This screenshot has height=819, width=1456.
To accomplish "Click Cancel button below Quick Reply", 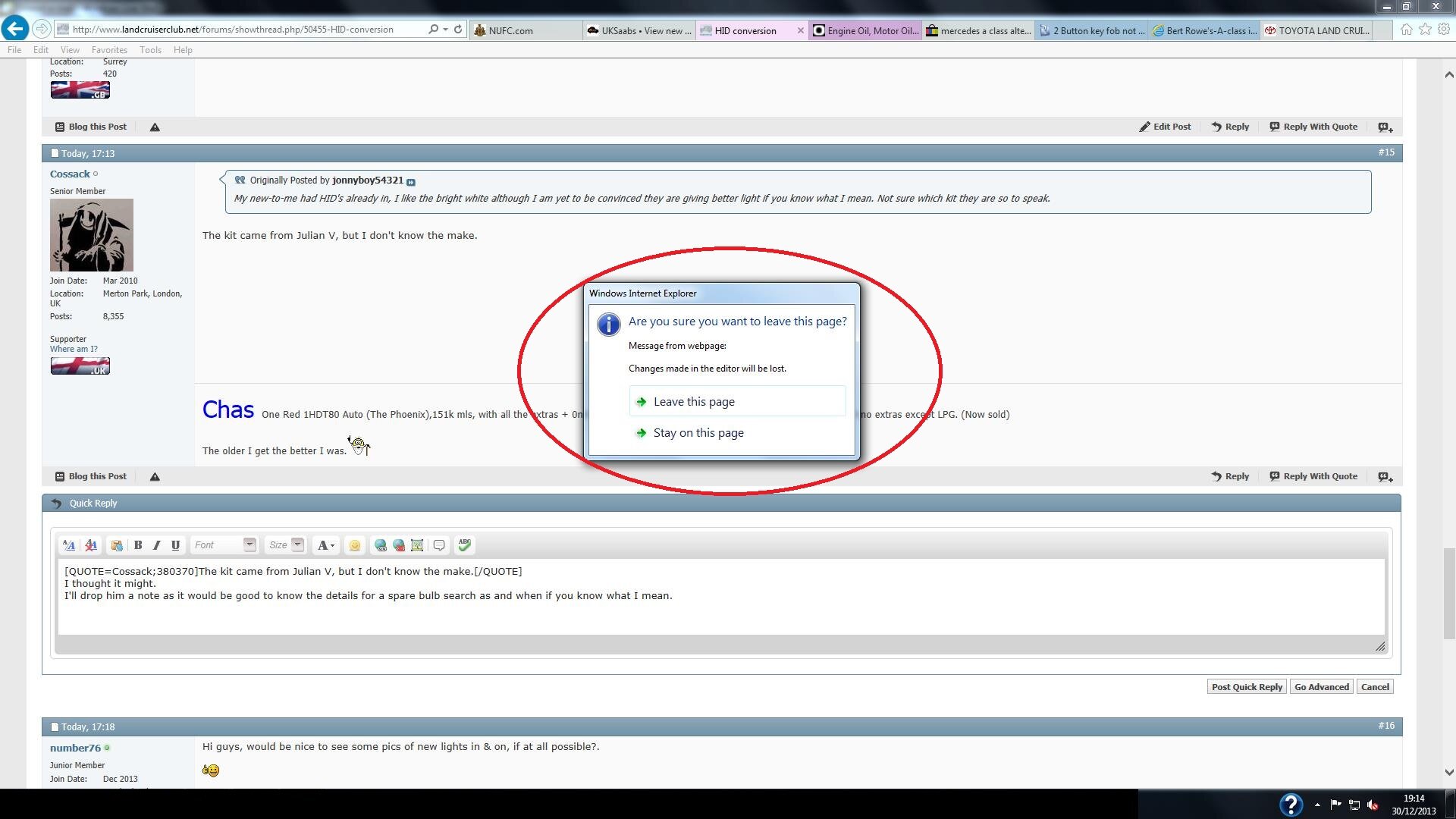I will (x=1375, y=687).
